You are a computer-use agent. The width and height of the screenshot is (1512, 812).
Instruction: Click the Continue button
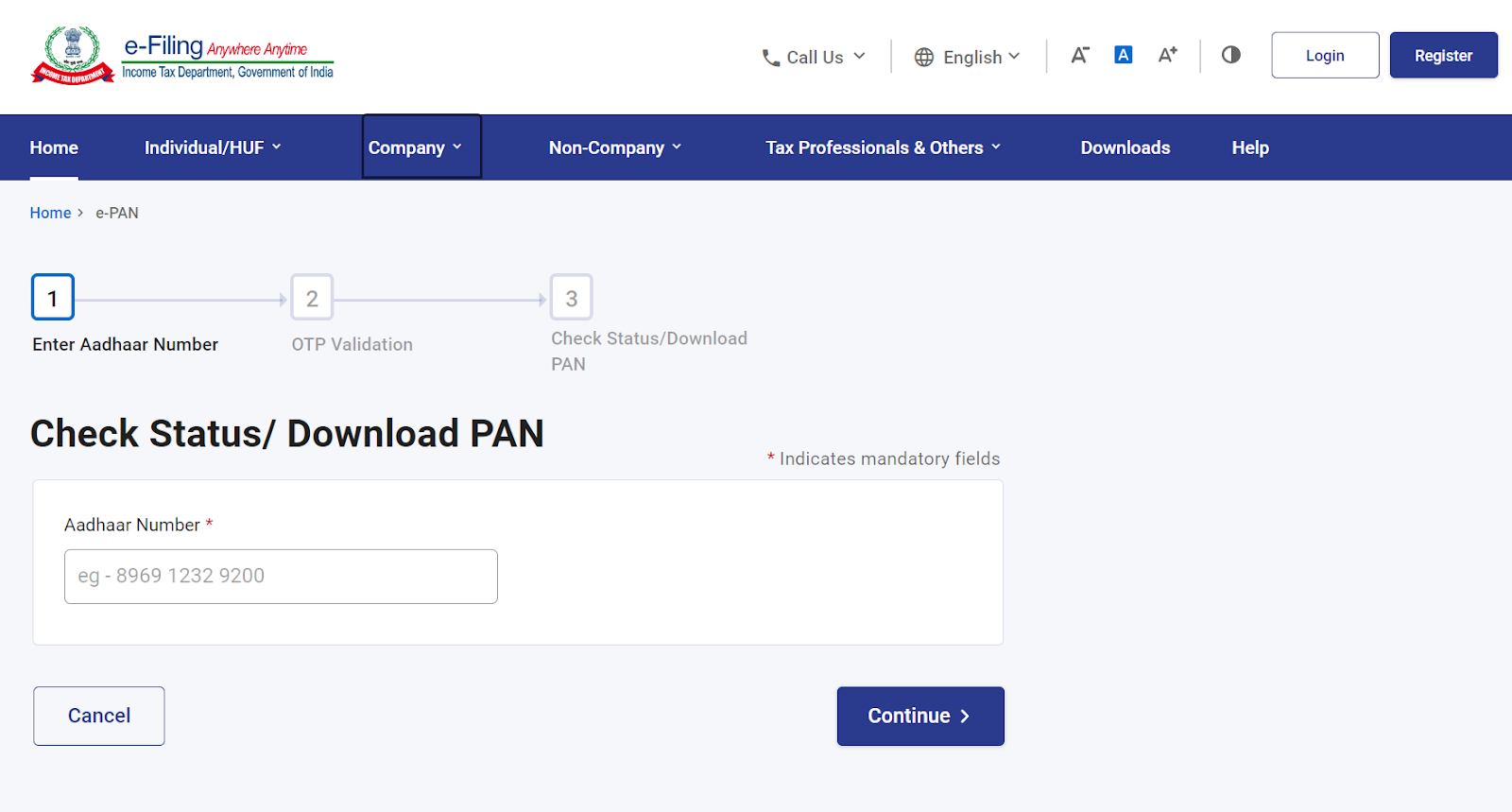(x=920, y=716)
